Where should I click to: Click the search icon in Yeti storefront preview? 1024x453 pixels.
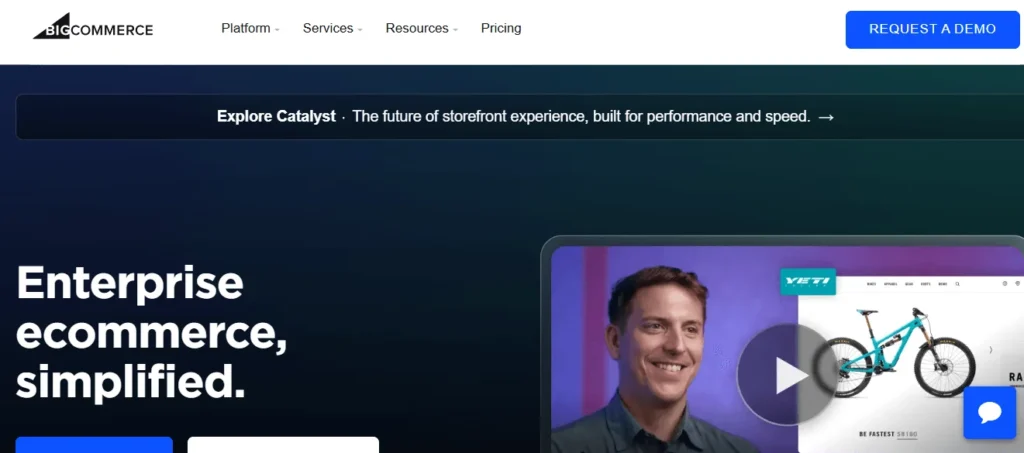pyautogui.click(x=957, y=284)
